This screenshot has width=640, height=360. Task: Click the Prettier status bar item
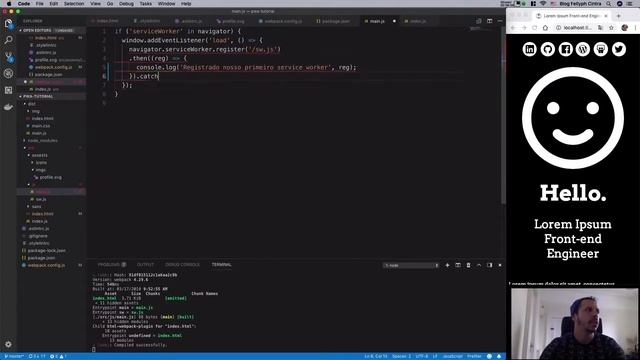point(474,357)
